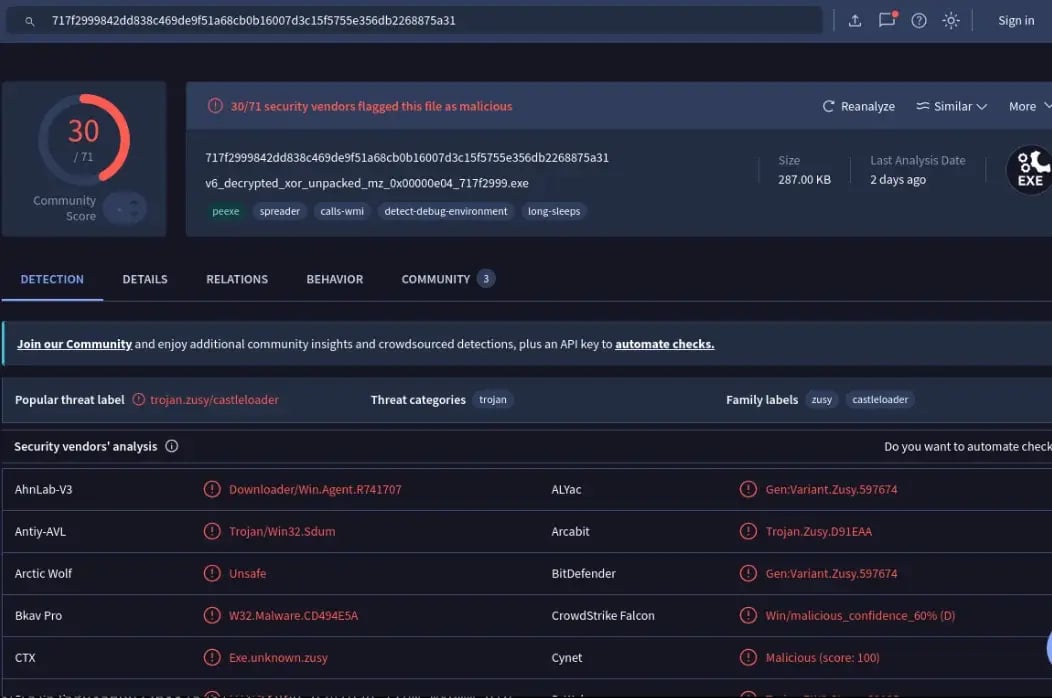Click the W32.Malware.CD494E5A result
This screenshot has height=698, width=1052.
[293, 615]
